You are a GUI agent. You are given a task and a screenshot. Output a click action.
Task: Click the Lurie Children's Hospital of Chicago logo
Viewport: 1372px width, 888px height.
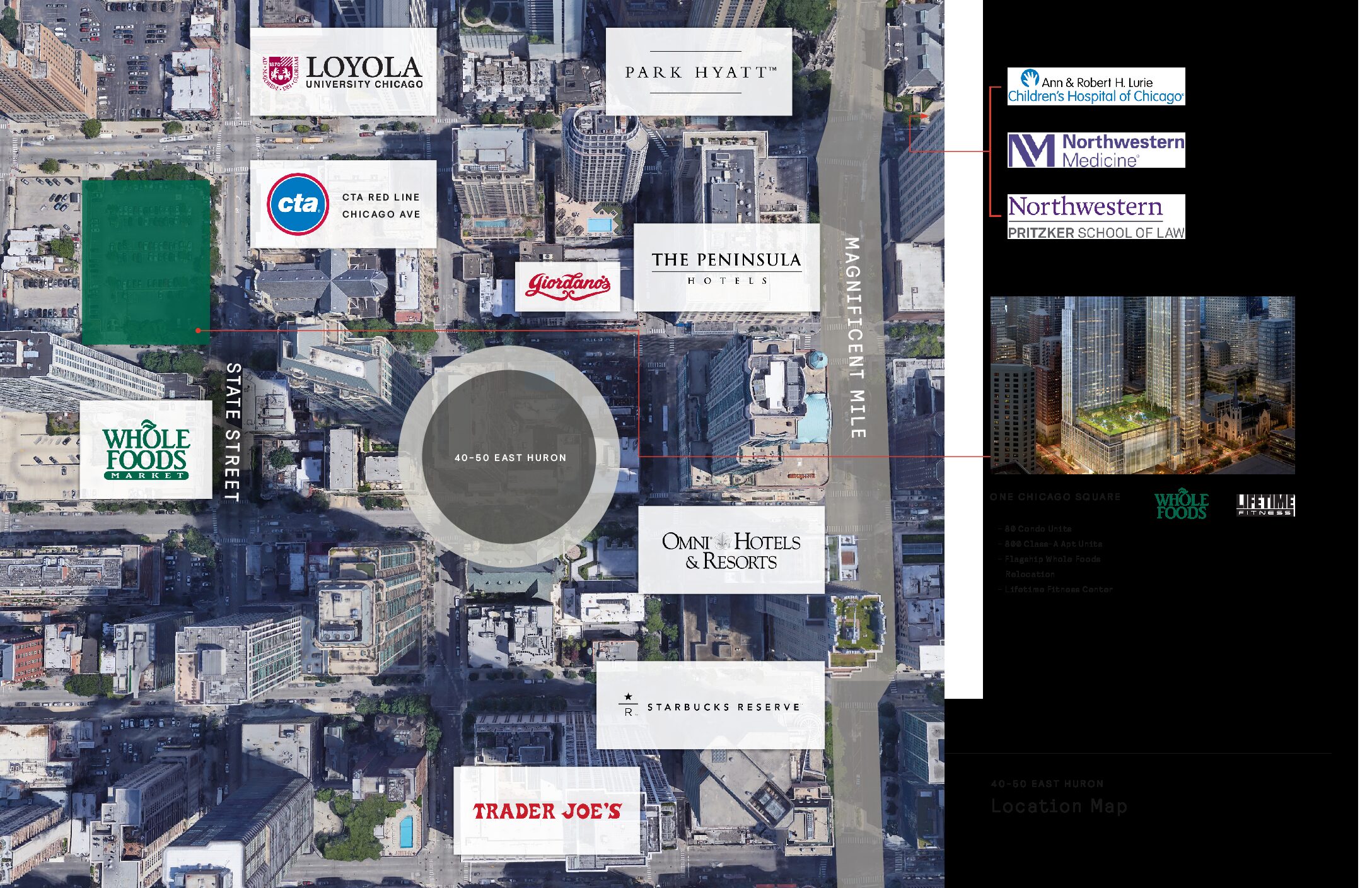pos(1096,86)
